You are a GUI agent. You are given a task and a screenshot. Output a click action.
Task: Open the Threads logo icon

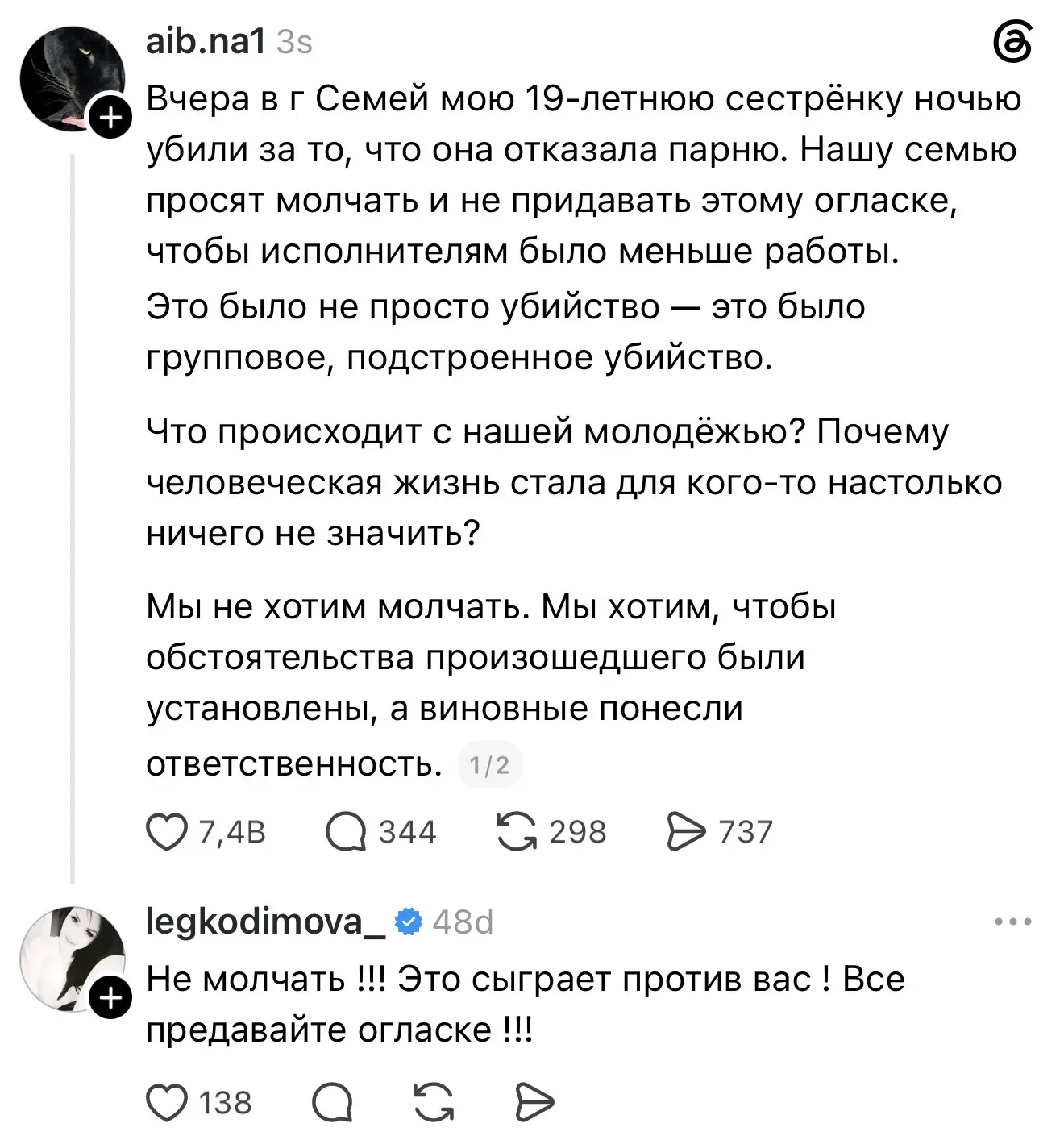point(1012,44)
